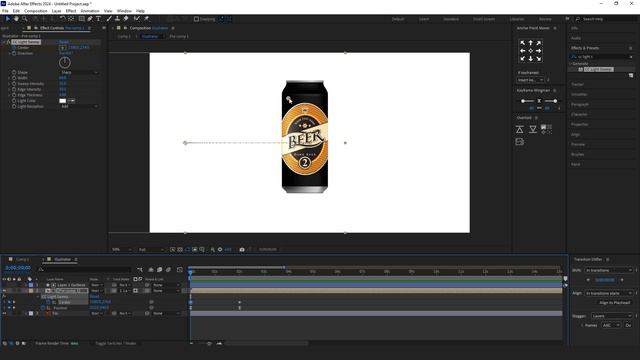Toggle visibility of Pre-comp 1 layer

point(4,291)
